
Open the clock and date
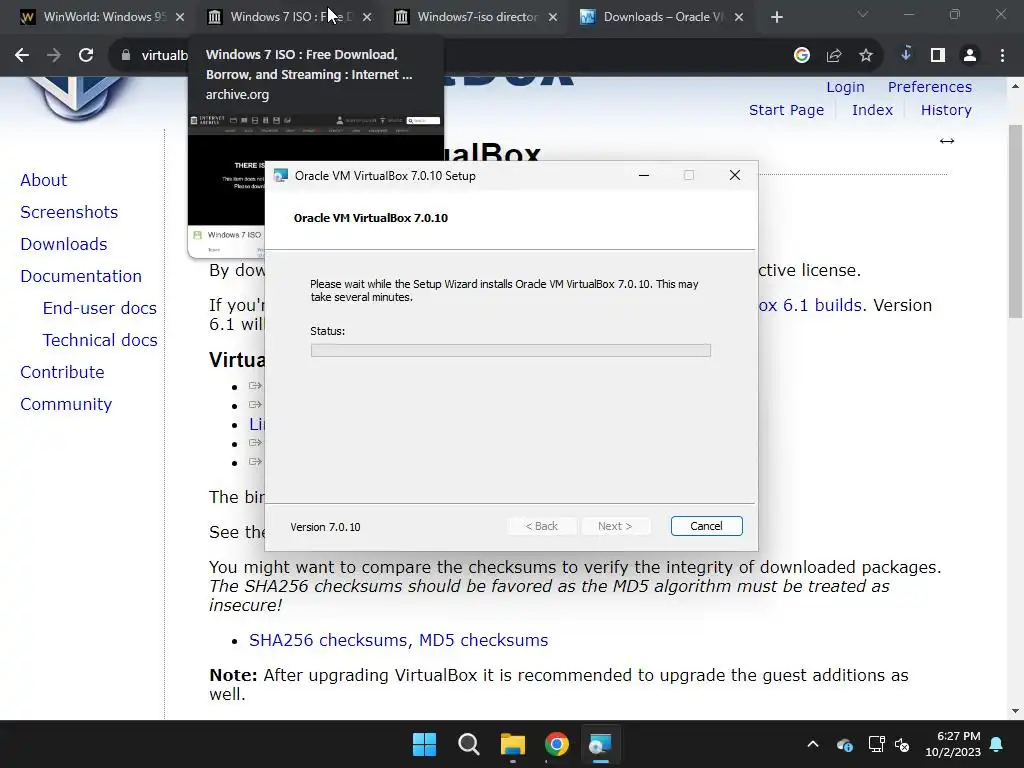pyautogui.click(x=953, y=744)
